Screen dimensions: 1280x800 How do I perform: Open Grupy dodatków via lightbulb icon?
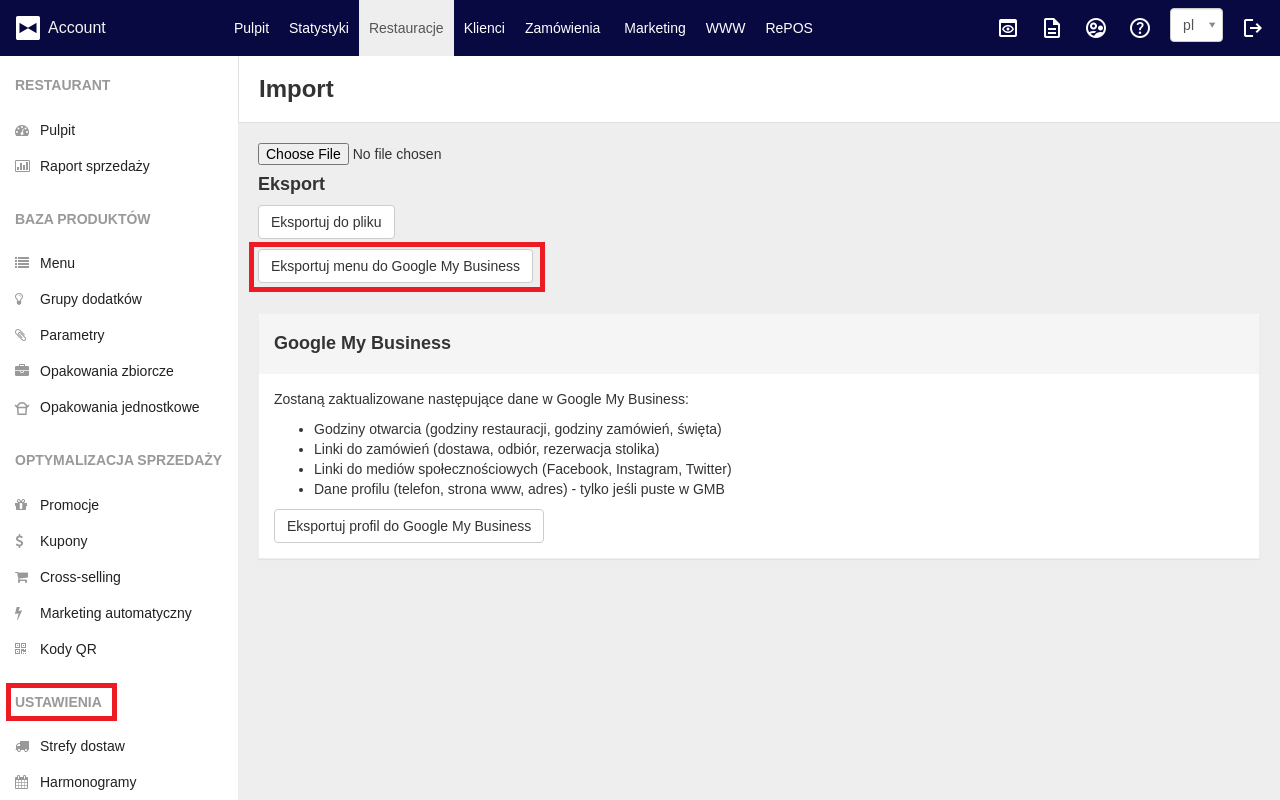tap(20, 298)
